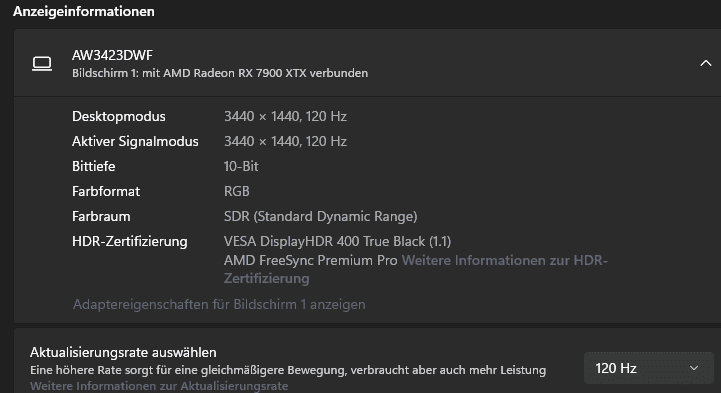Click the Aktiver Signalmodus value text
This screenshot has width=721, height=393.
pyautogui.click(x=285, y=141)
